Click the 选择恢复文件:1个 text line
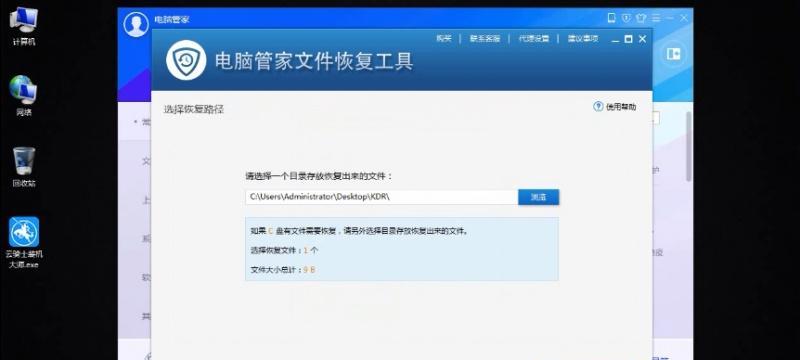800x360 pixels. (x=285, y=250)
